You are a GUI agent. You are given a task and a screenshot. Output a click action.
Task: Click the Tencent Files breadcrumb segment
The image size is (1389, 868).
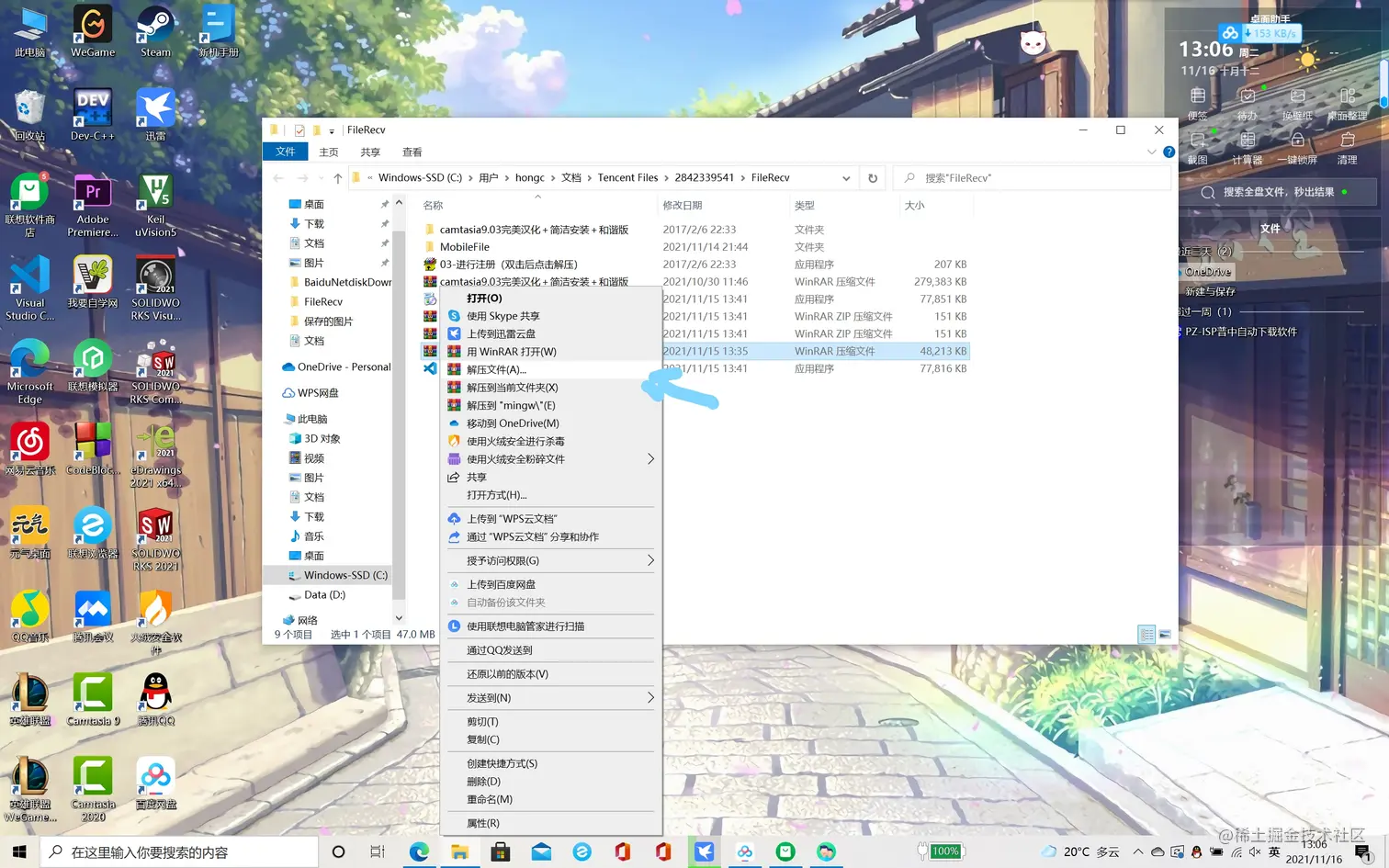click(628, 178)
